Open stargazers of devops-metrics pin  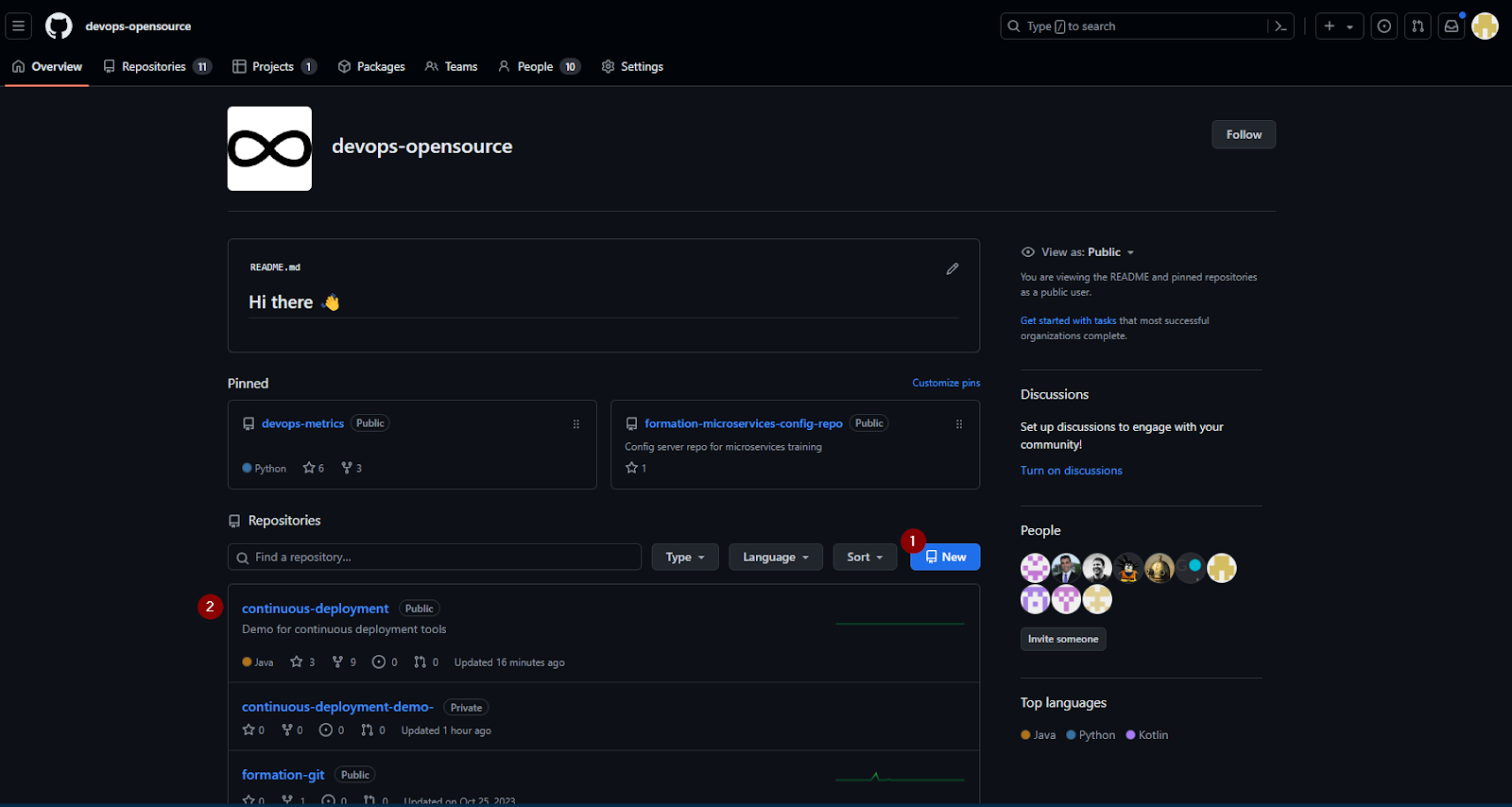click(314, 468)
